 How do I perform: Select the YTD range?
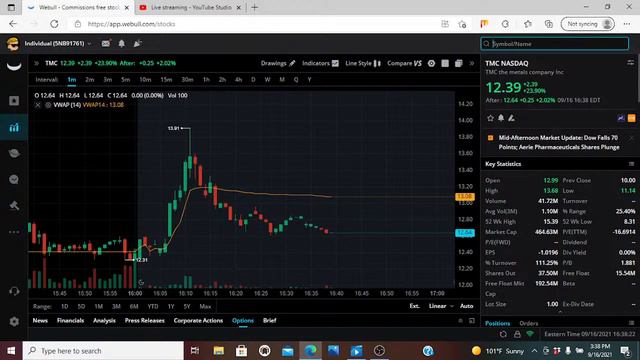tap(153, 307)
